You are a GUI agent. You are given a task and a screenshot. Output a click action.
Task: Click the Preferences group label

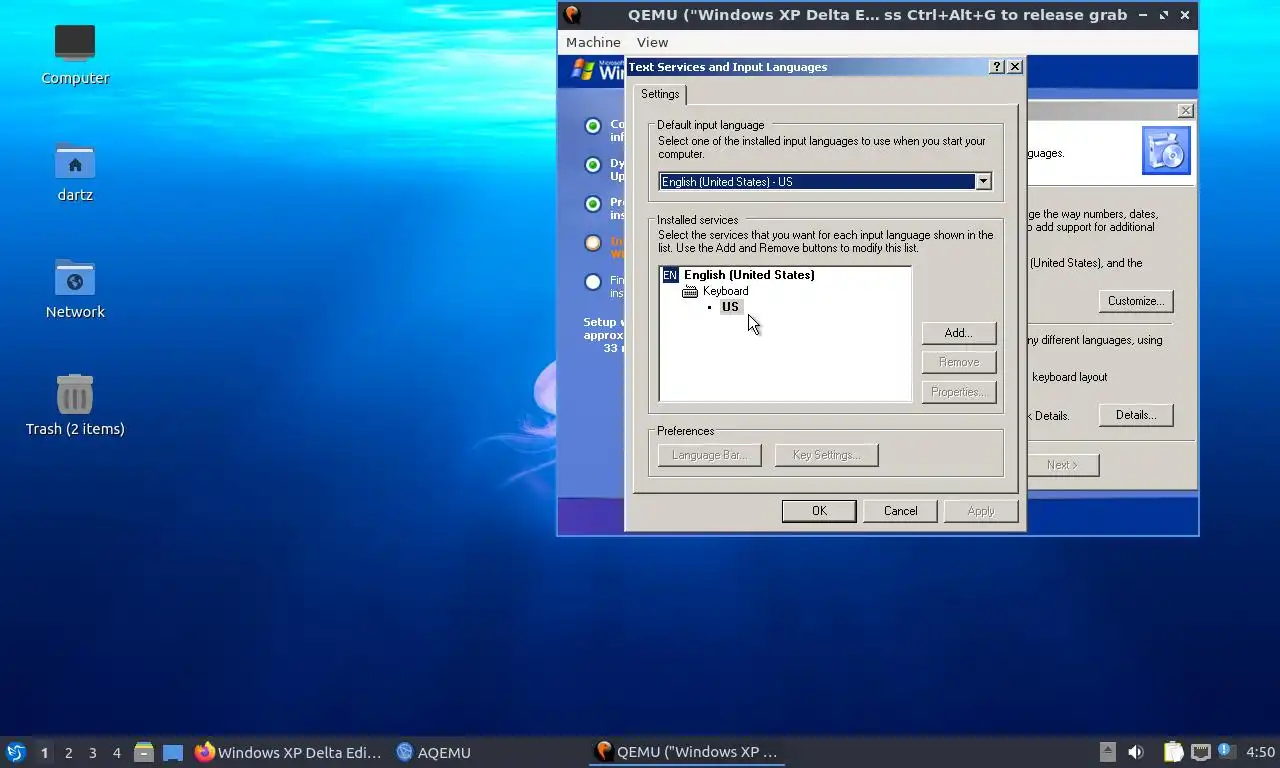click(x=685, y=431)
